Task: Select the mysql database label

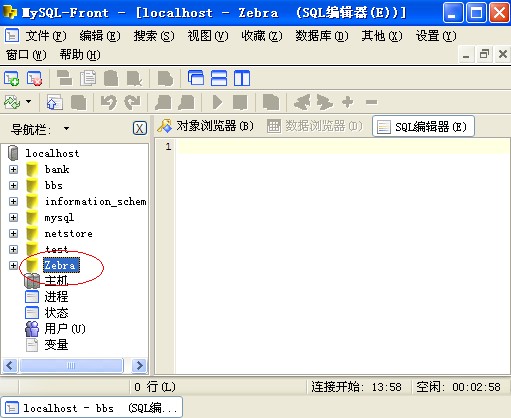Action: (x=59, y=218)
